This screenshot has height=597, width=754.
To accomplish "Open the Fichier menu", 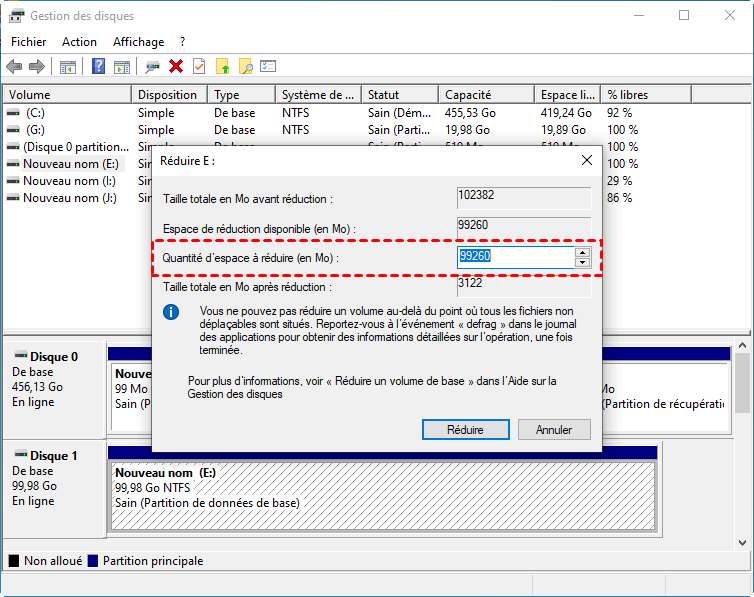I will point(28,42).
